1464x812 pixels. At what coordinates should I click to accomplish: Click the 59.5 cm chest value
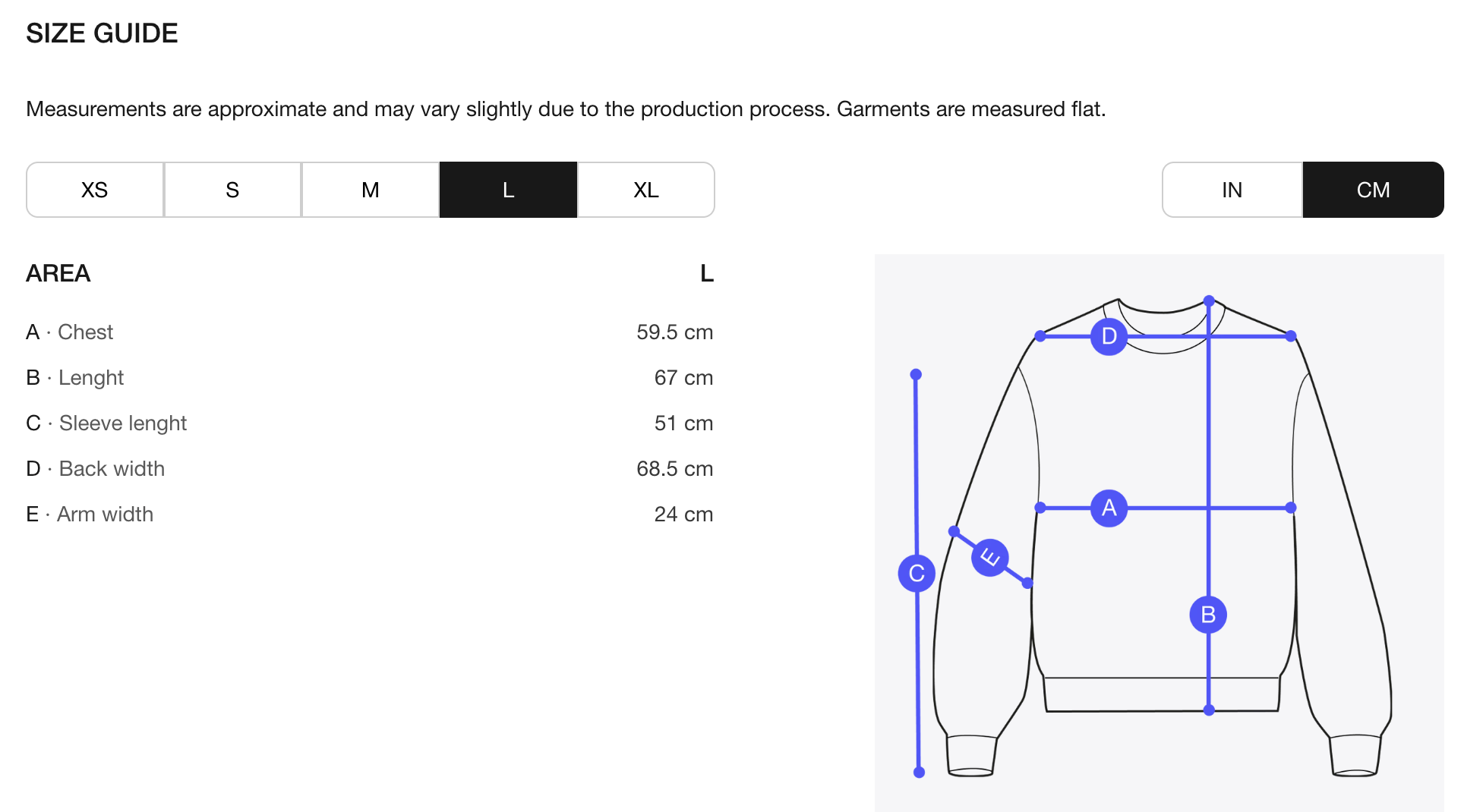(674, 332)
